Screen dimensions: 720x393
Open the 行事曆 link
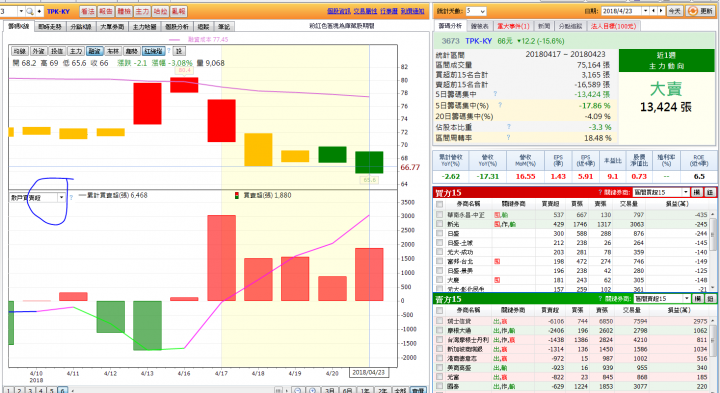pyautogui.click(x=389, y=11)
